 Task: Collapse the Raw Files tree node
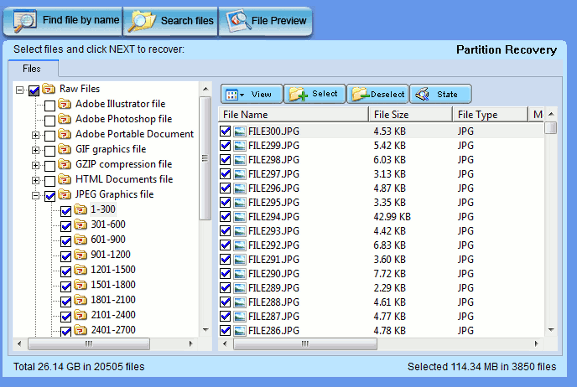[20, 90]
